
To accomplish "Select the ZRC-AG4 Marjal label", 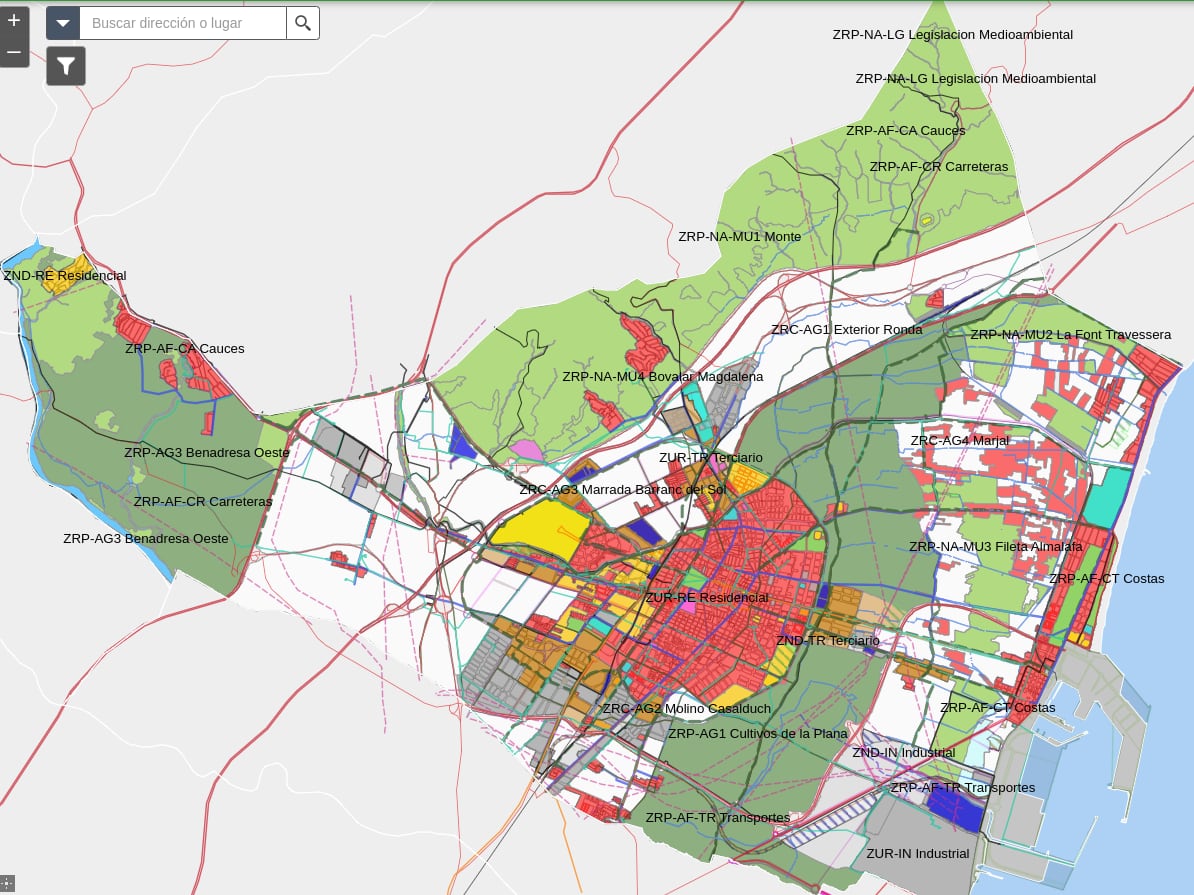I will (x=959, y=441).
